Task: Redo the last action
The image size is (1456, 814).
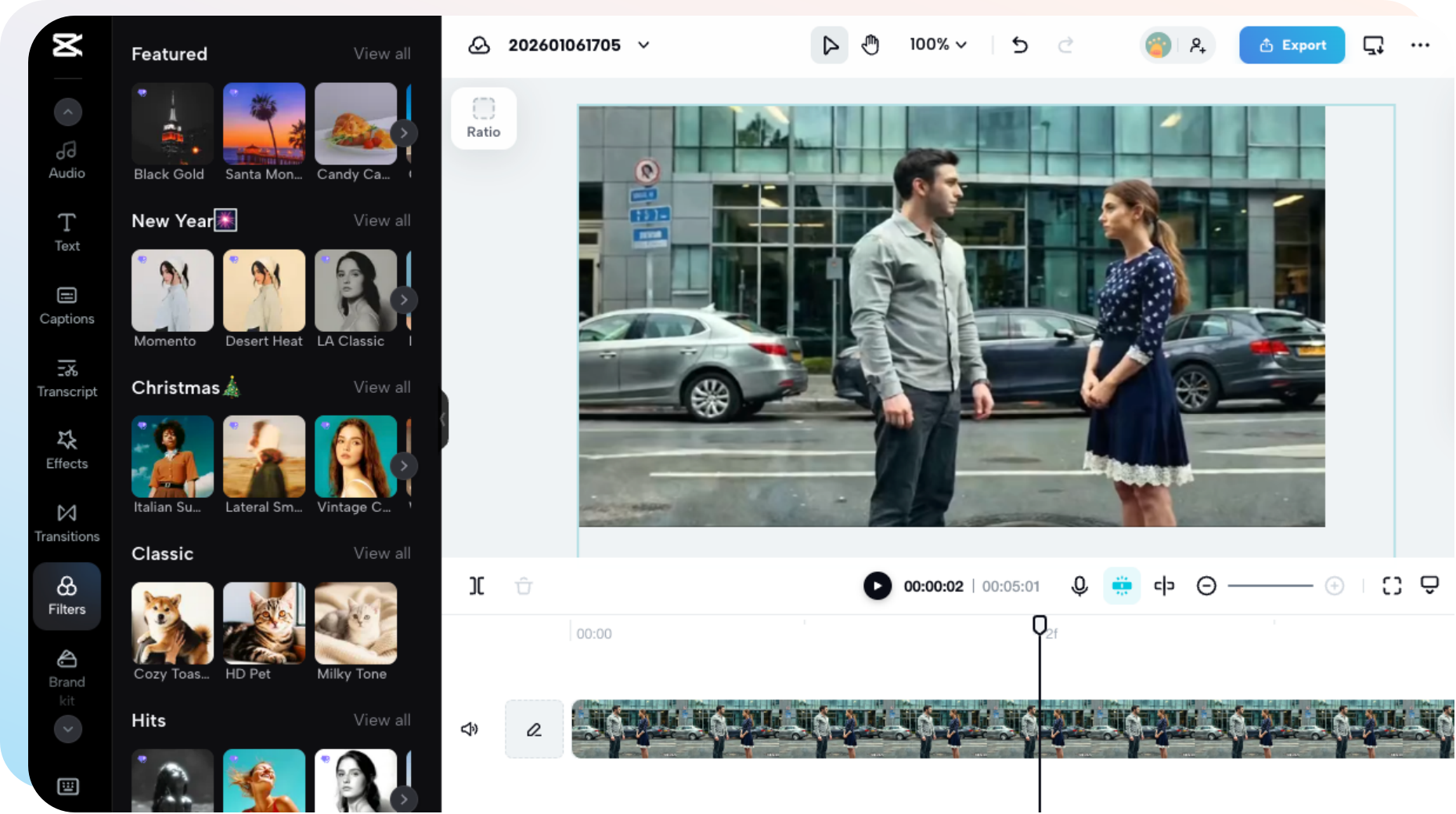Action: pyautogui.click(x=1065, y=45)
